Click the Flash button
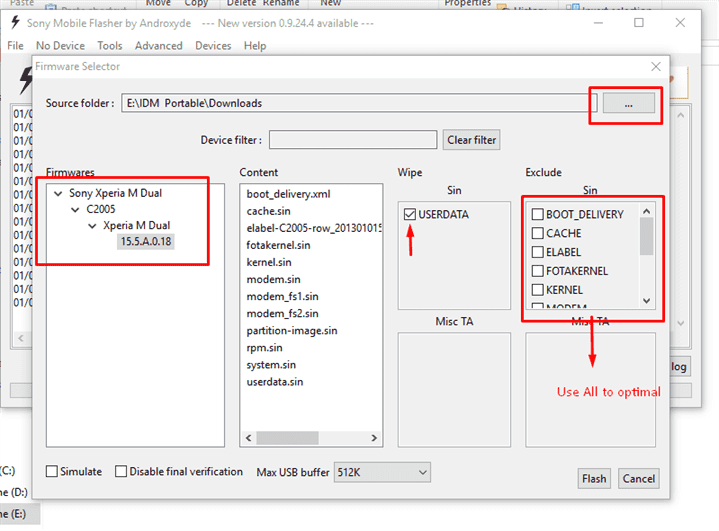The height and width of the screenshot is (531, 719). pyautogui.click(x=594, y=479)
